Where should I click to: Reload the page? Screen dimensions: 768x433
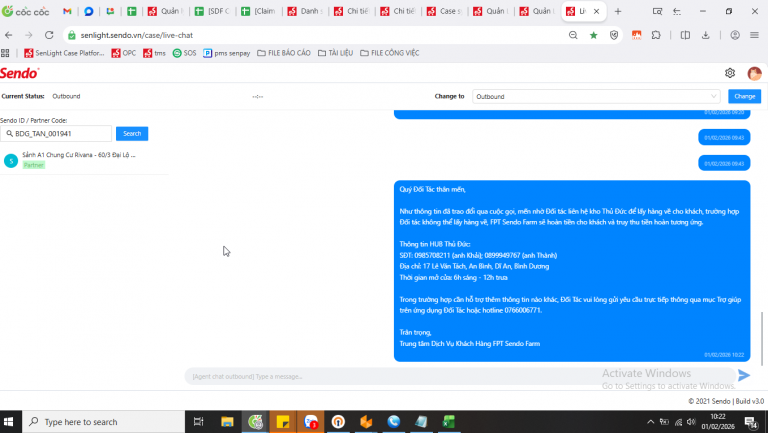pyautogui.click(x=49, y=35)
